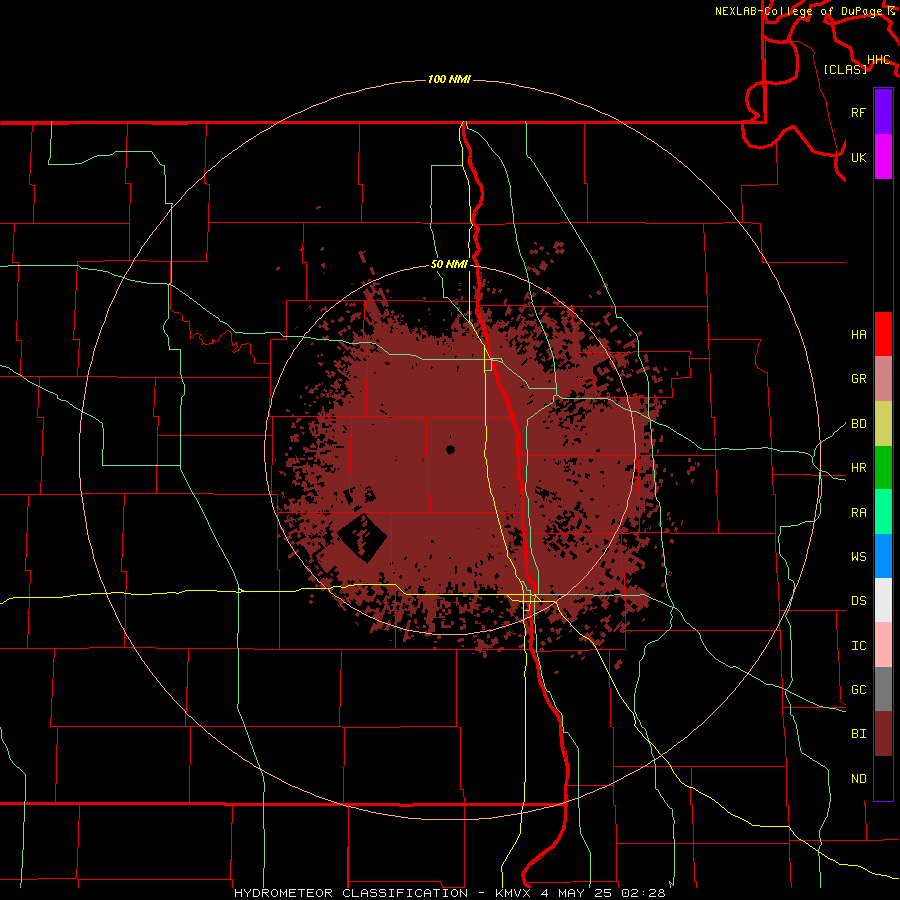Viewport: 900px width, 900px height.
Task: Click the WS legend label
Action: 858,557
